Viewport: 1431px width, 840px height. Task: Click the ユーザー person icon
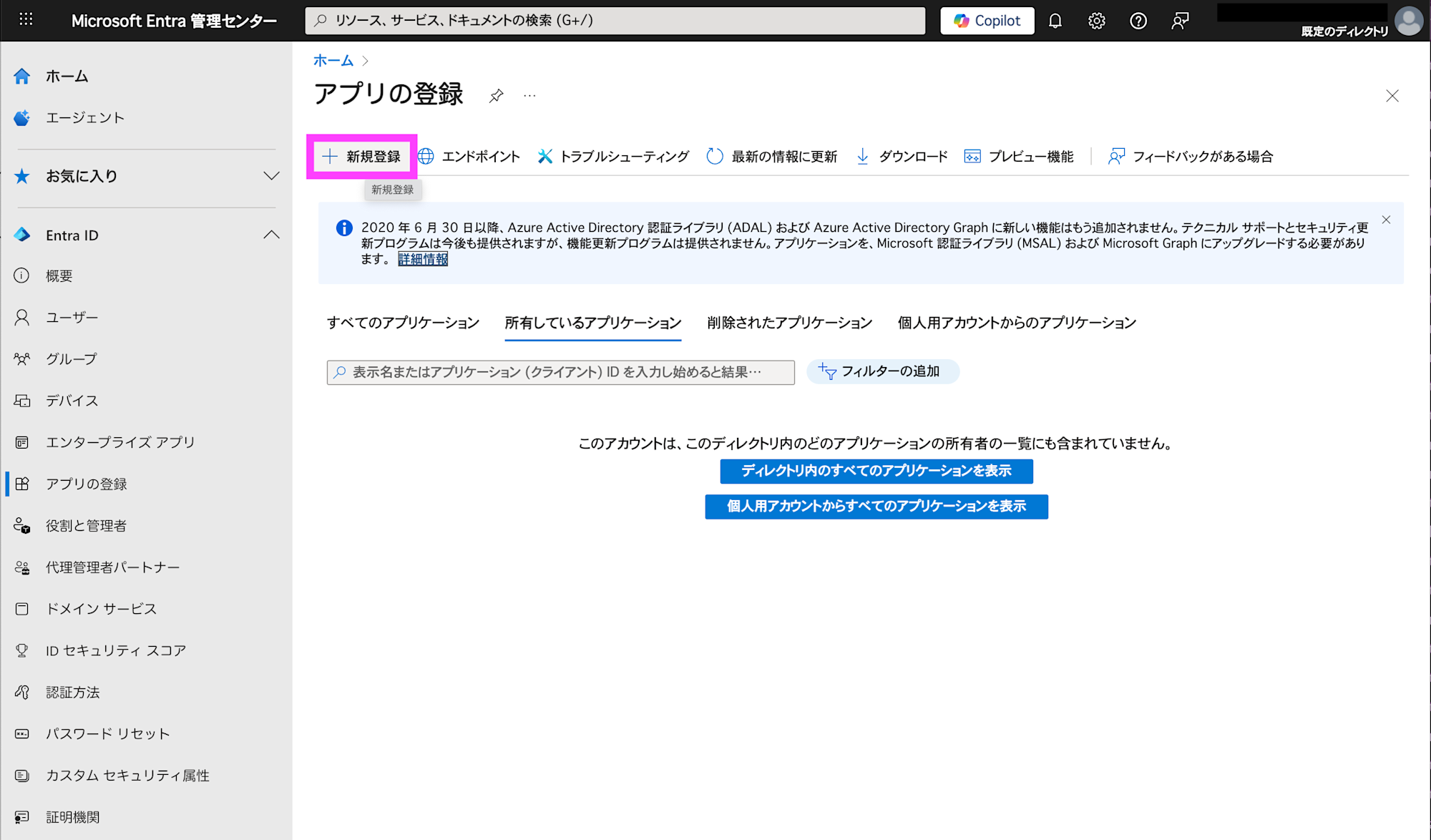click(22, 317)
